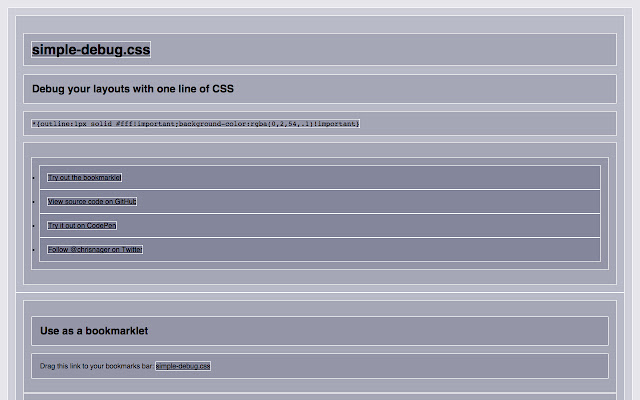Follow the 'Try it out on CodePen' link
The image size is (640, 400).
82,226
